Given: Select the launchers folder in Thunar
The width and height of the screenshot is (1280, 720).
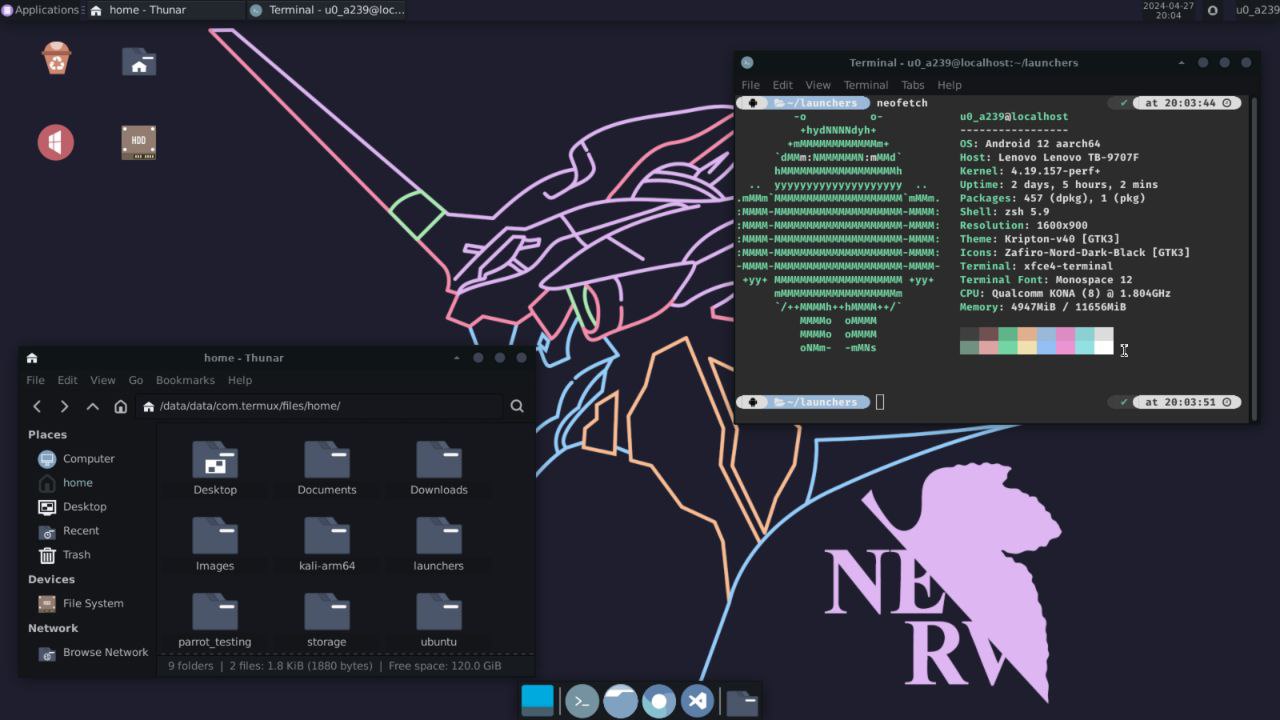Looking at the screenshot, I should [x=439, y=544].
